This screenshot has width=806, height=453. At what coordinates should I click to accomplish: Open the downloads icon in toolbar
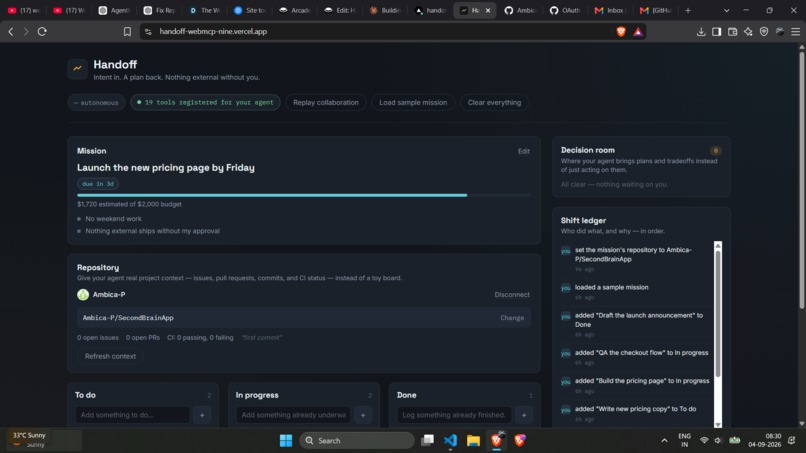(701, 32)
